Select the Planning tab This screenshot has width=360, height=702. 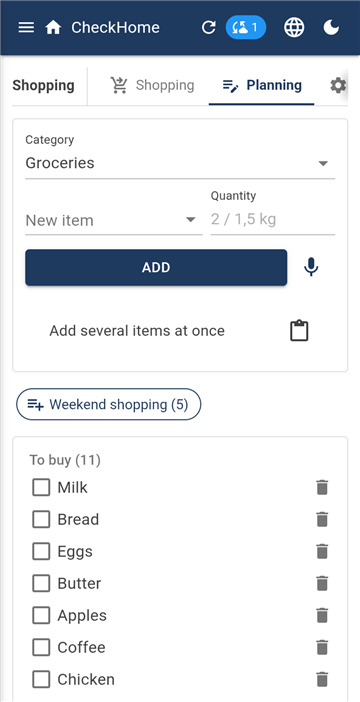(262, 85)
